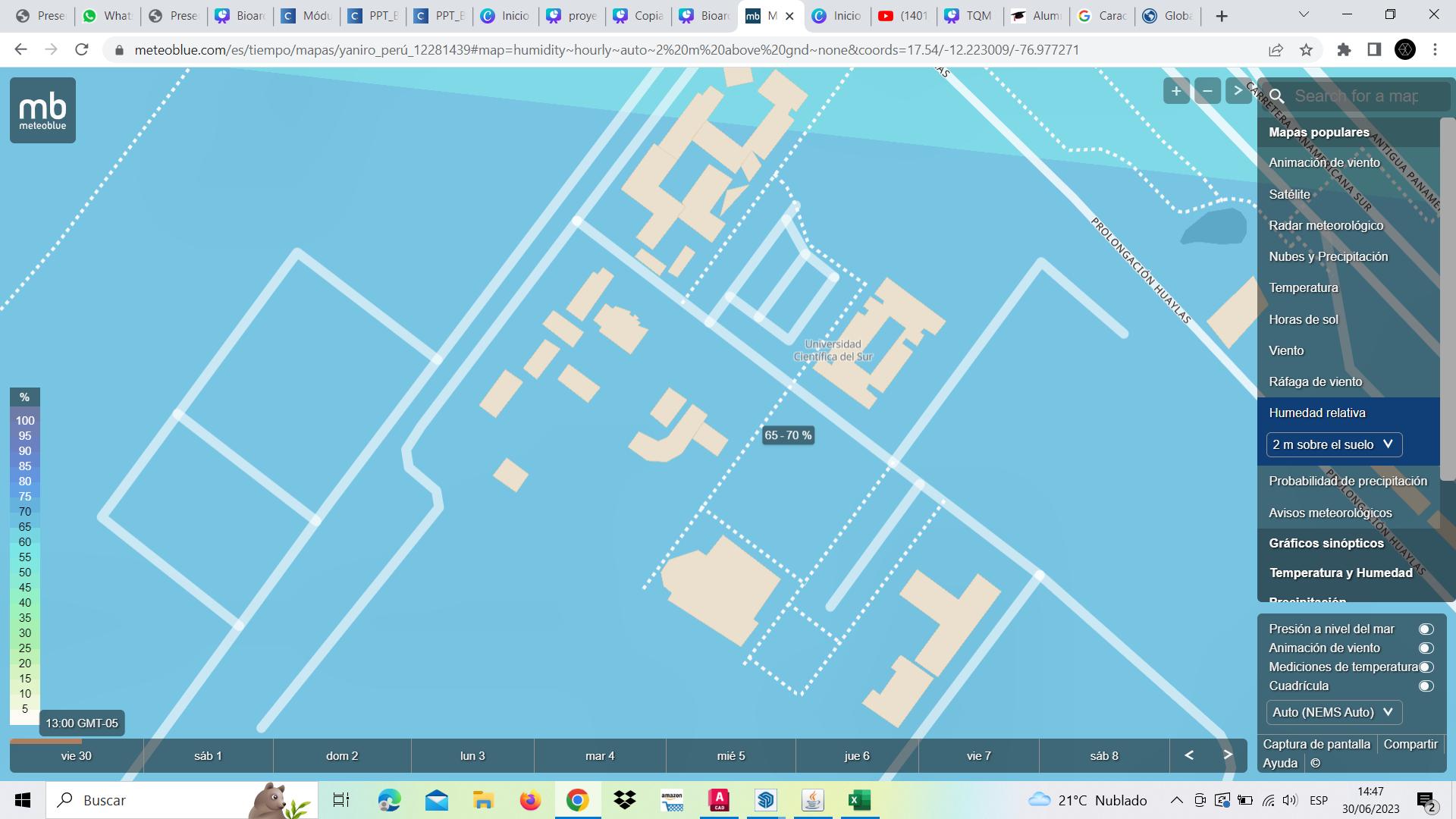Open Firefox from taskbar

tap(530, 800)
